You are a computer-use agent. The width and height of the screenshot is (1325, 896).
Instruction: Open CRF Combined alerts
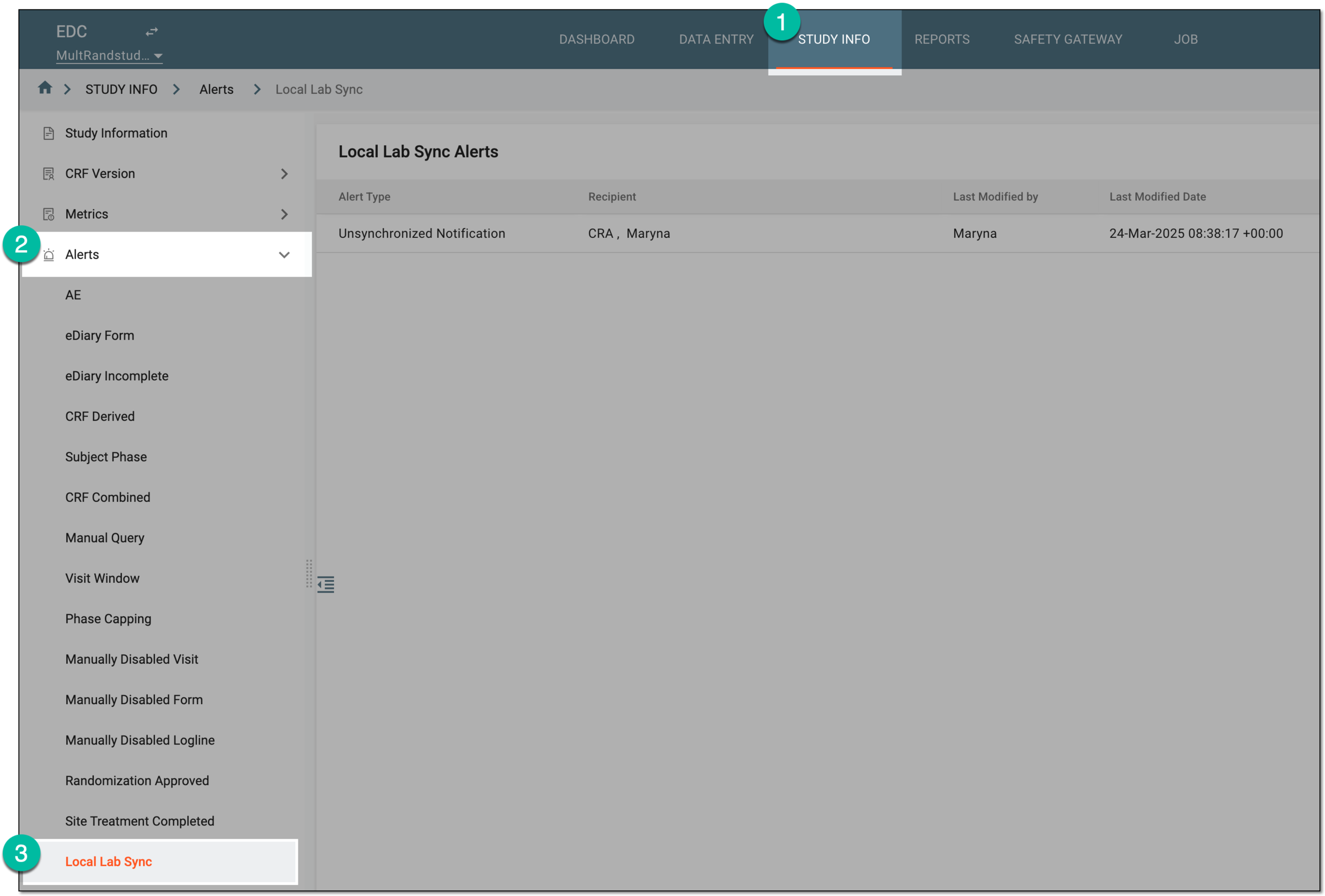[108, 498]
